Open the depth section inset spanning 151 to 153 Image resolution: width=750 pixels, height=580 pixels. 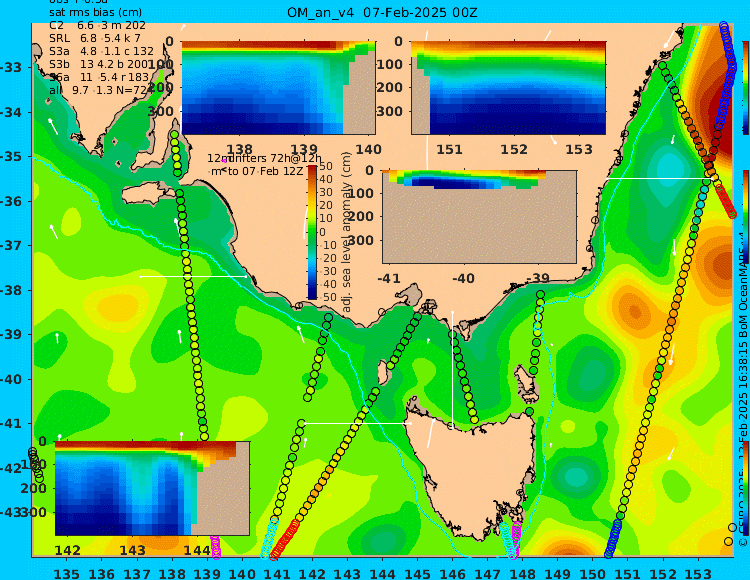coord(508,88)
